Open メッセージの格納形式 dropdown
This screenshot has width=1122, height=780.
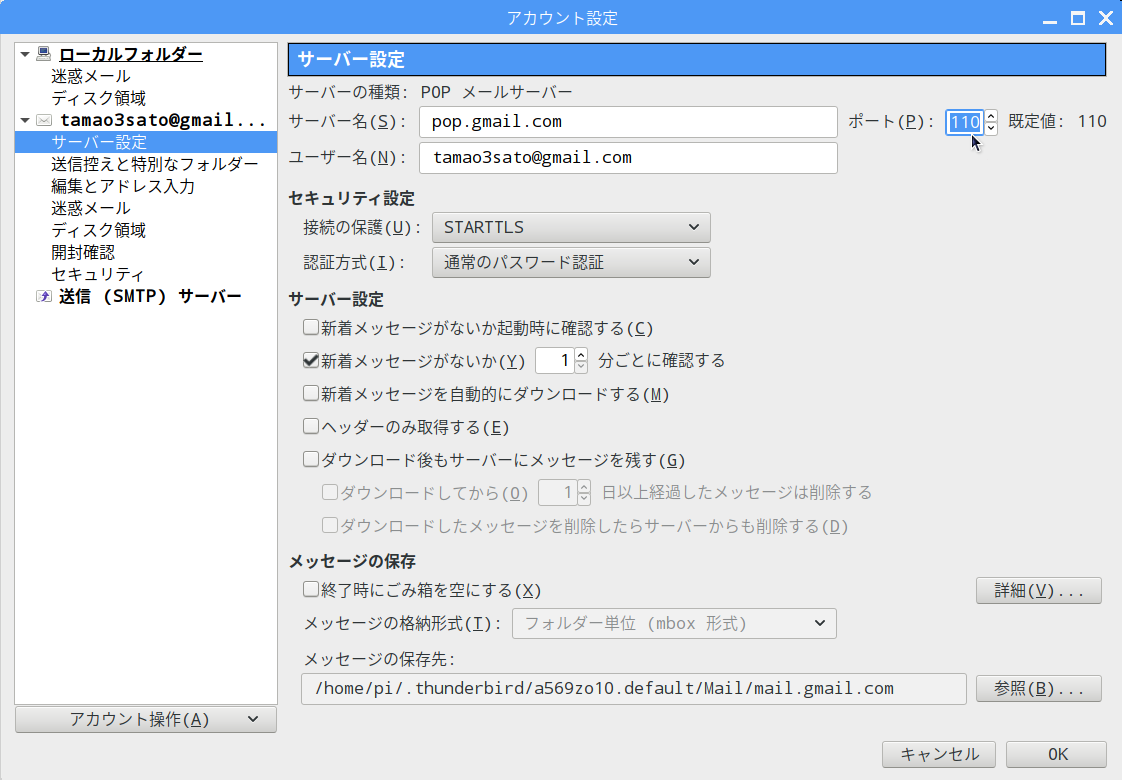click(674, 624)
